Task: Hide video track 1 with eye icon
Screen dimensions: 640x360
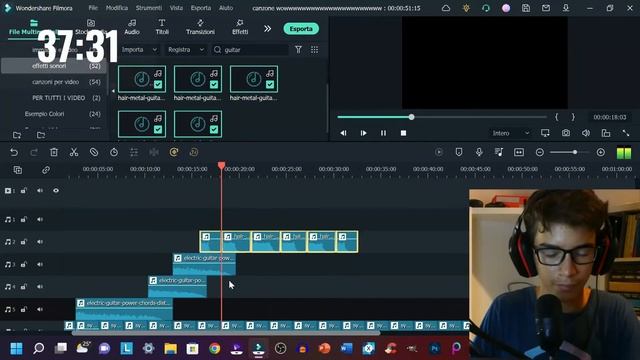Action: 56,191
